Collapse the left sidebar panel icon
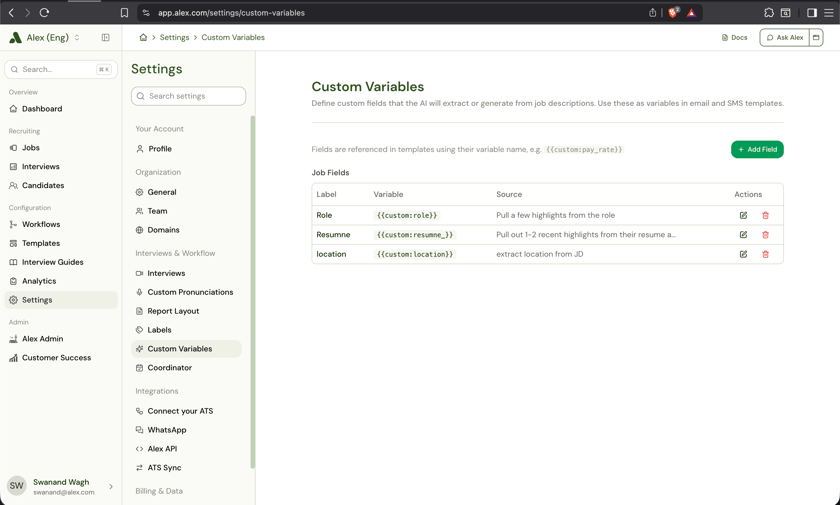This screenshot has width=840, height=505. 106,37
